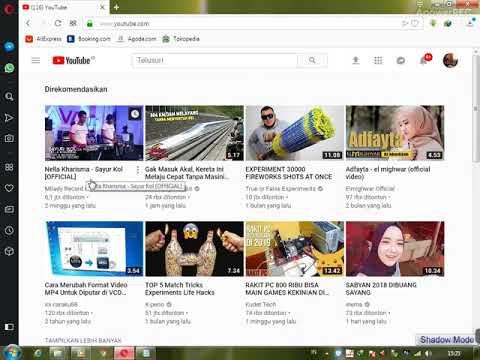Click title 'Adfaita - el mighwar (official video)'
The height and width of the screenshot is (360, 480).
pos(388,173)
